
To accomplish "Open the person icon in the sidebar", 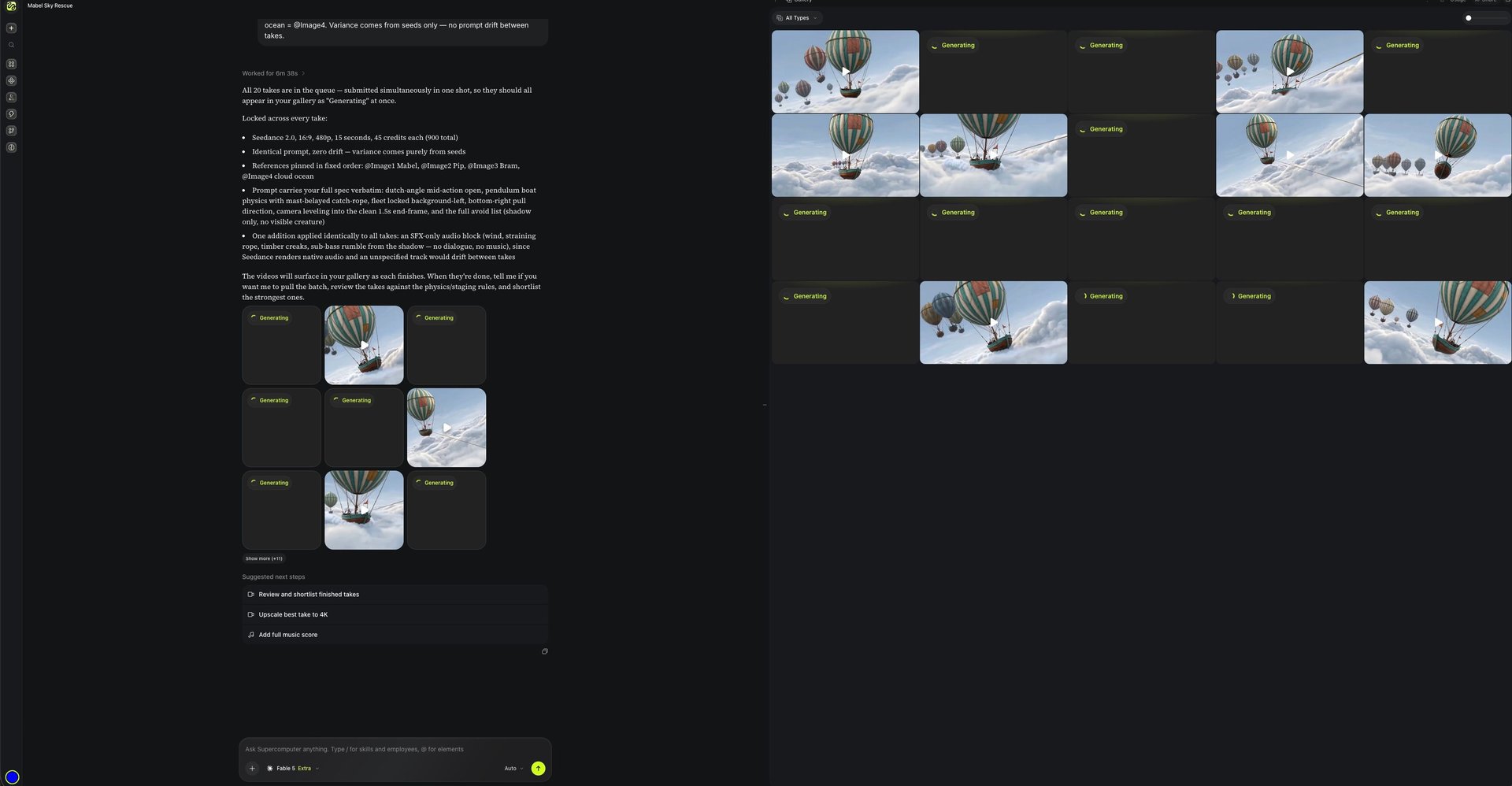I will click(x=11, y=98).
